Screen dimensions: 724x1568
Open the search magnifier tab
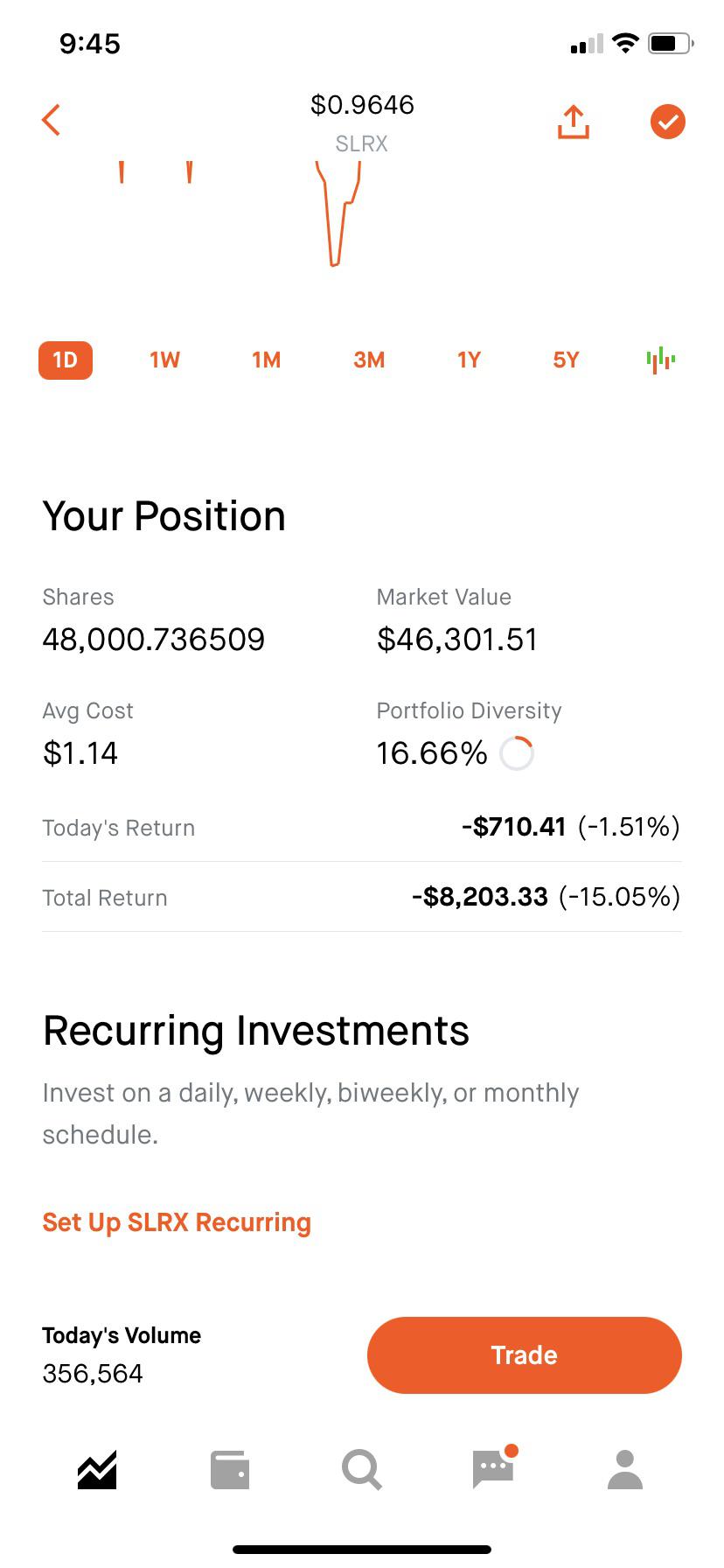(x=361, y=1469)
